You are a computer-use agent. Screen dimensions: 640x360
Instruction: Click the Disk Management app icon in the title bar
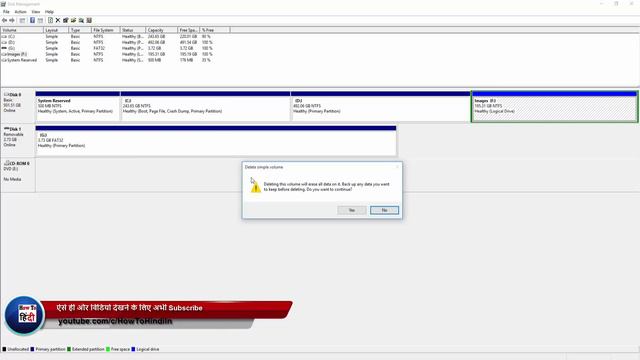3,4
